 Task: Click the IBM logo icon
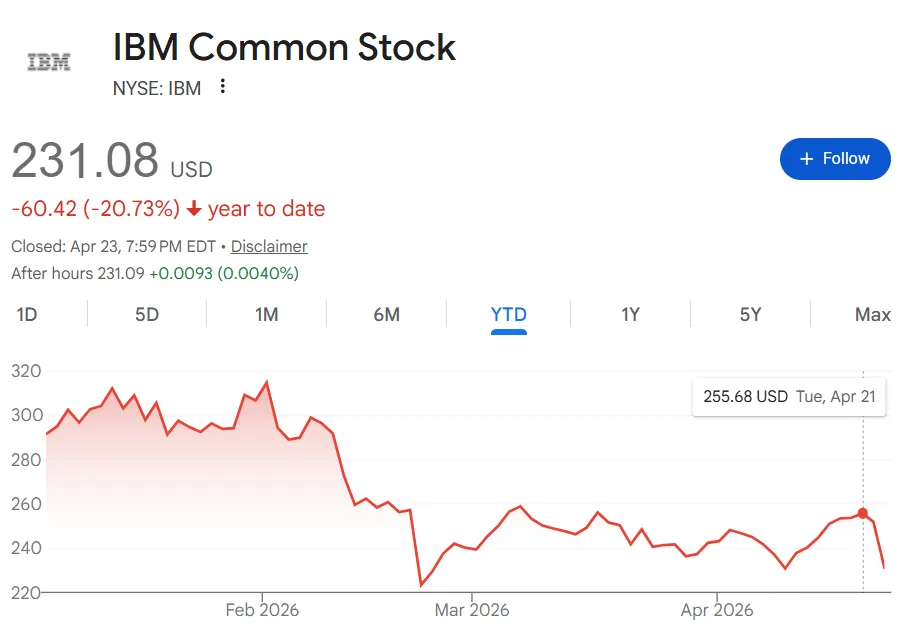click(48, 62)
